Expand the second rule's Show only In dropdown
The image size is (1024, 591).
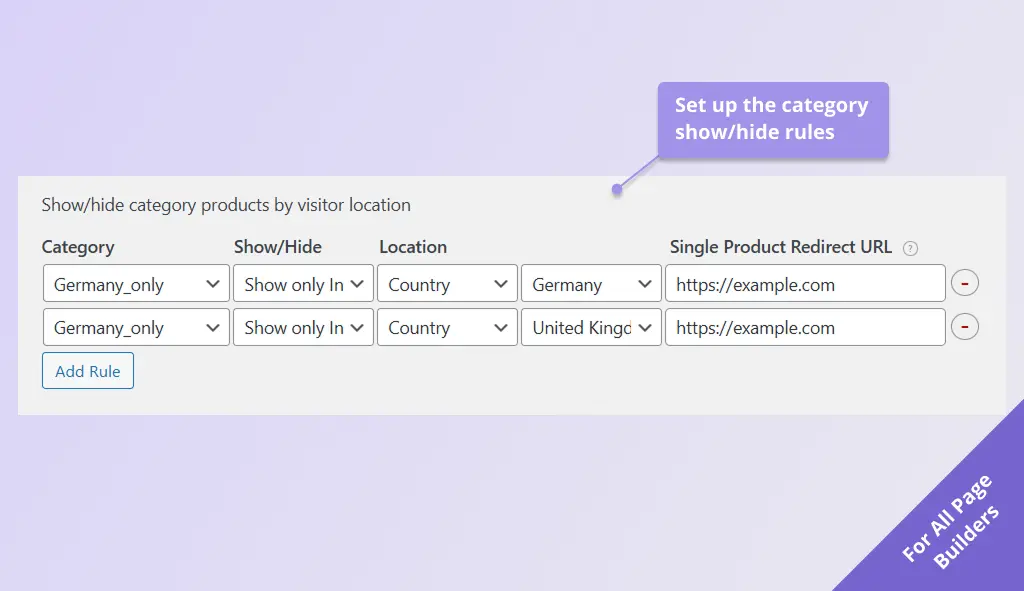pos(303,327)
